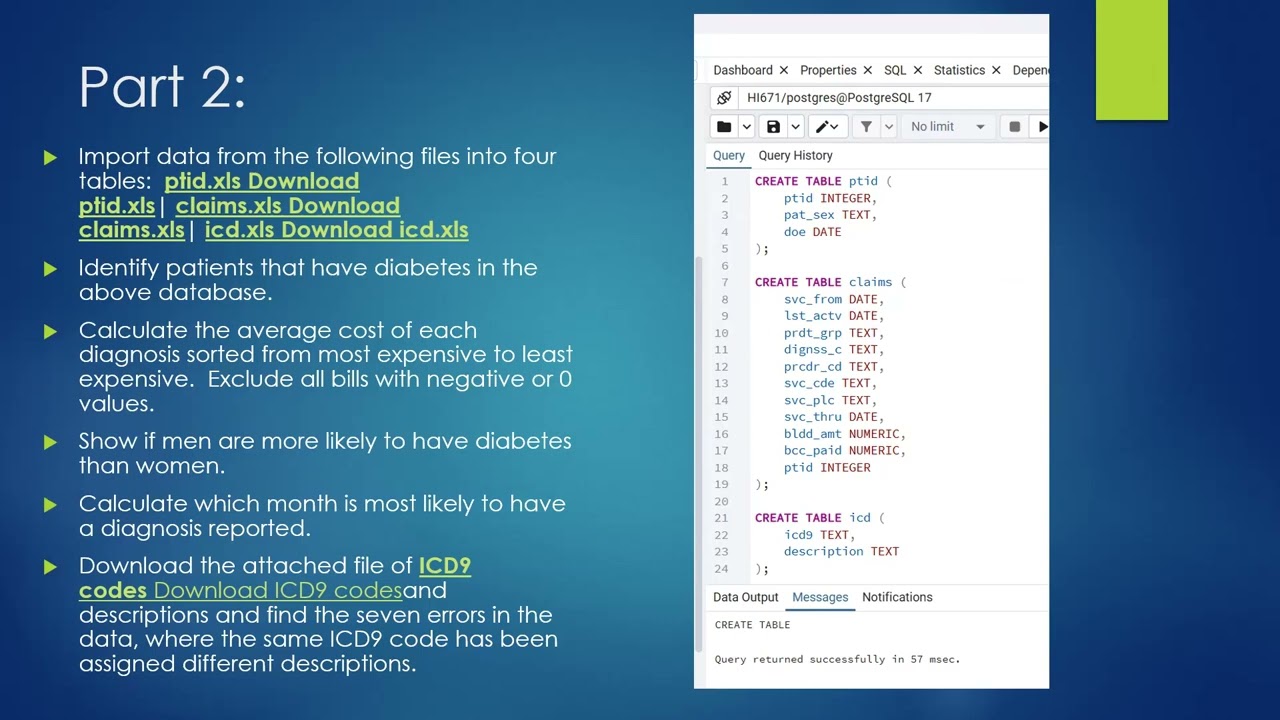Image resolution: width=1280 pixels, height=720 pixels.
Task: Click the 'svc_from DATE,' line
Action: click(x=834, y=299)
